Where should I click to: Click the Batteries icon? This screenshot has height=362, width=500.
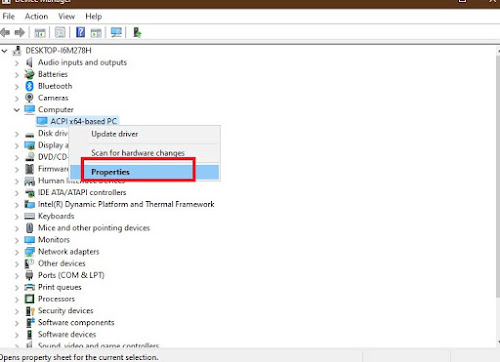click(x=29, y=74)
